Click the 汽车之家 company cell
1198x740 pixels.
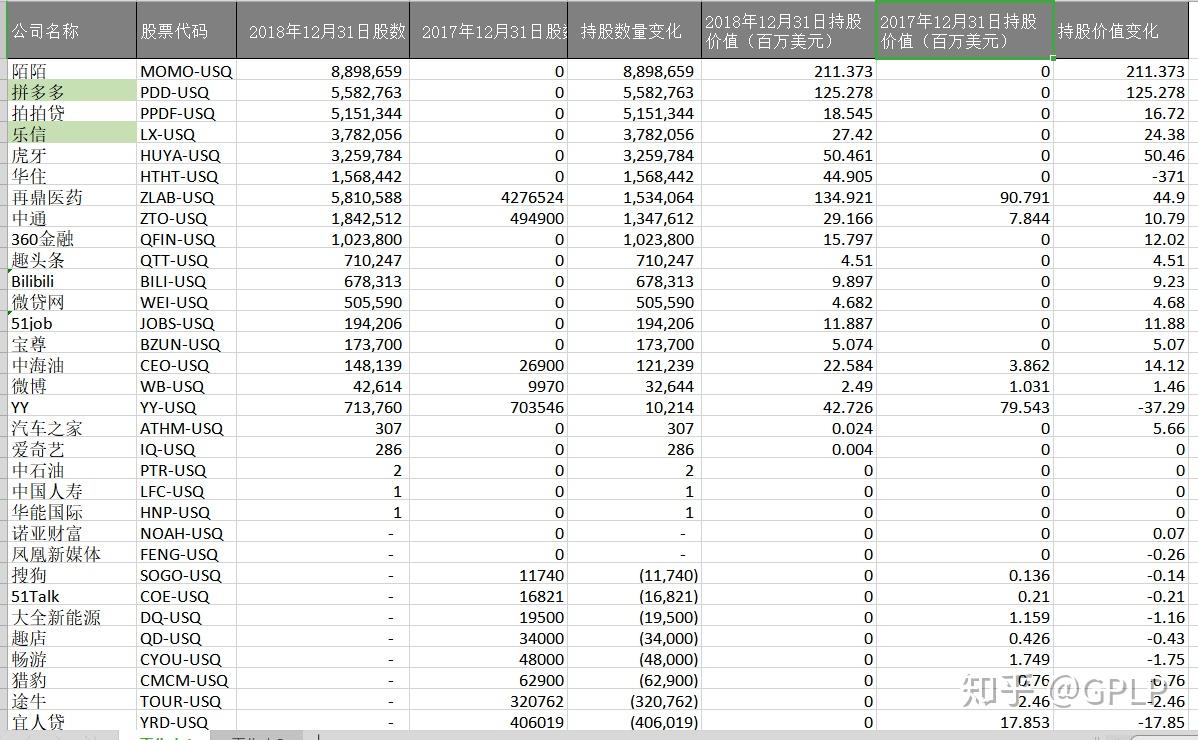click(x=72, y=428)
